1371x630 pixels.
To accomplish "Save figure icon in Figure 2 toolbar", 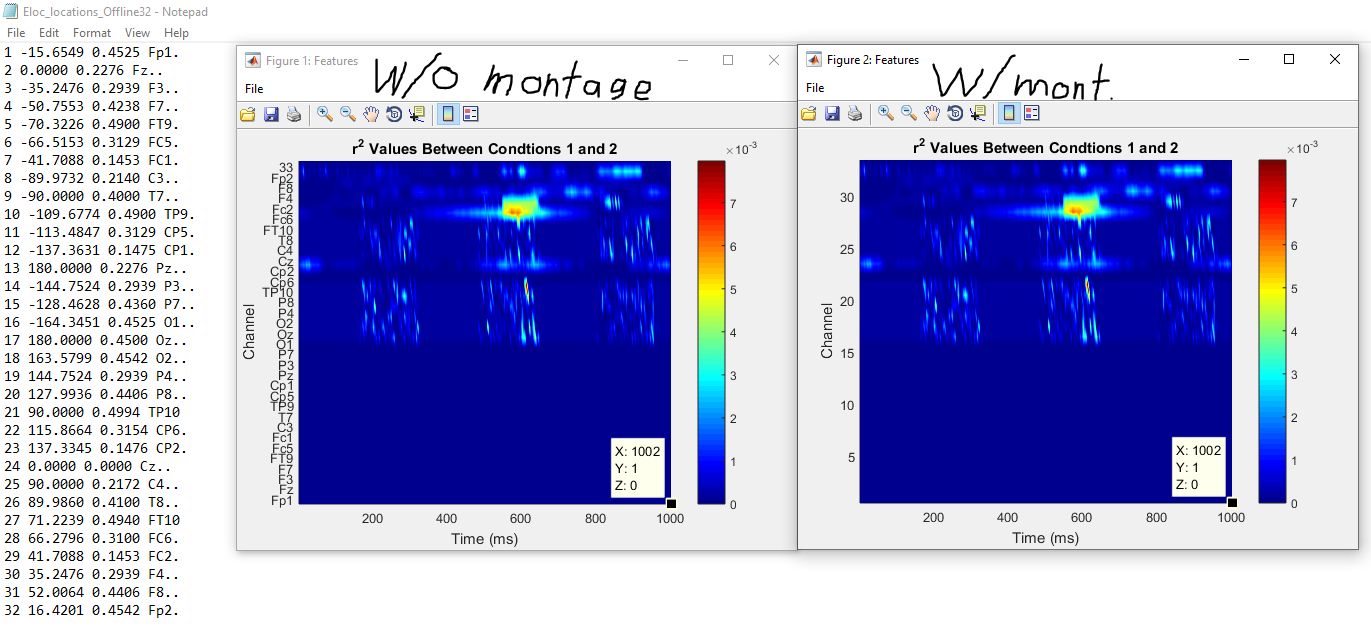I will (x=832, y=114).
